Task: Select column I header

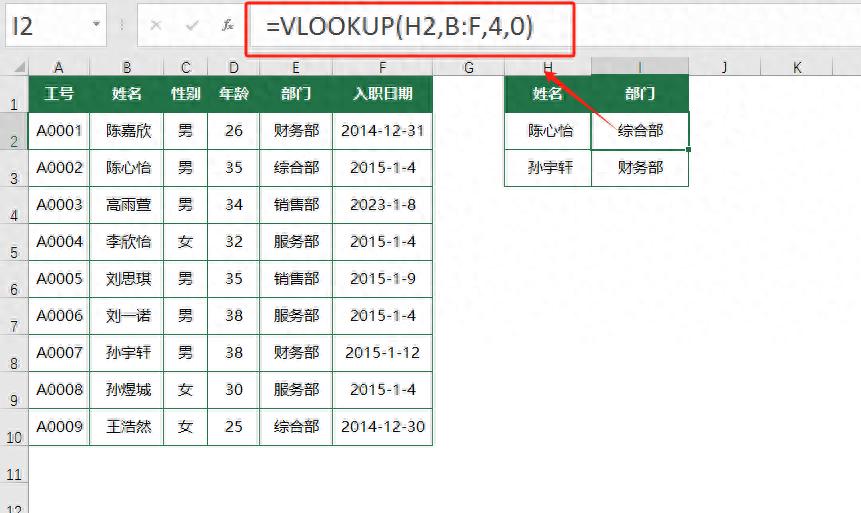Action: click(640, 67)
